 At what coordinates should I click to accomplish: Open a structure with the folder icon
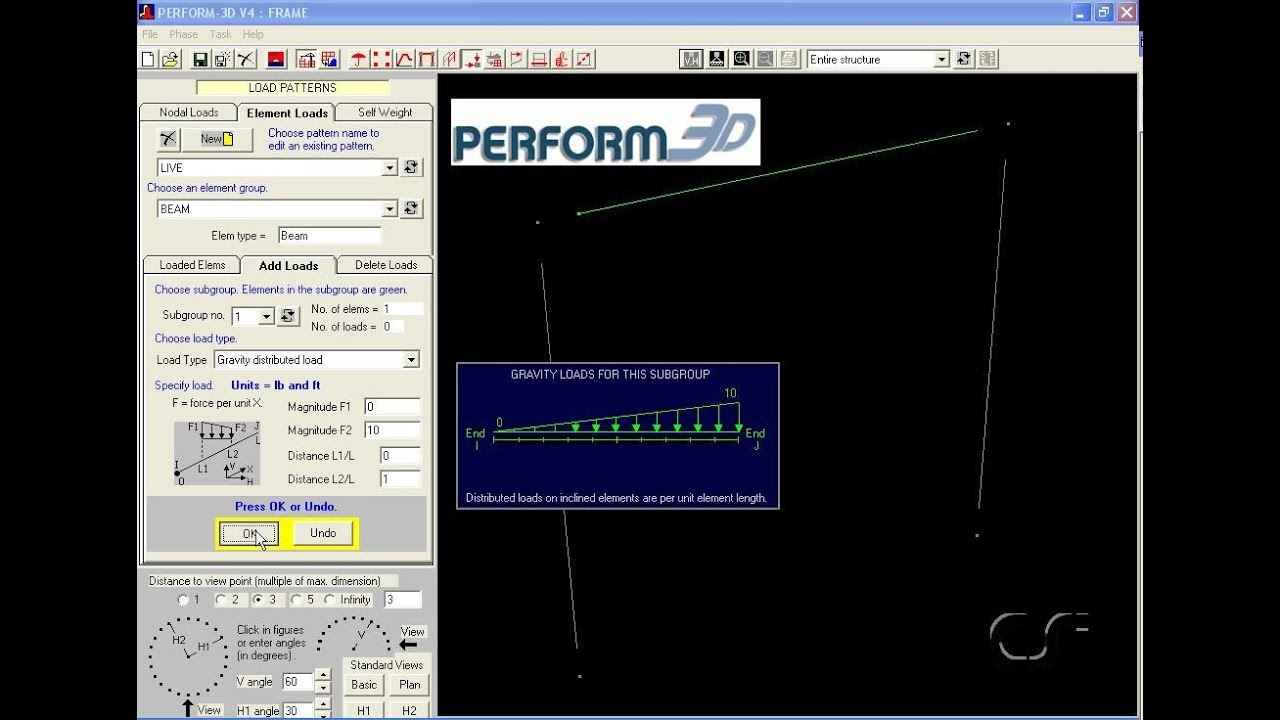pyautogui.click(x=170, y=60)
